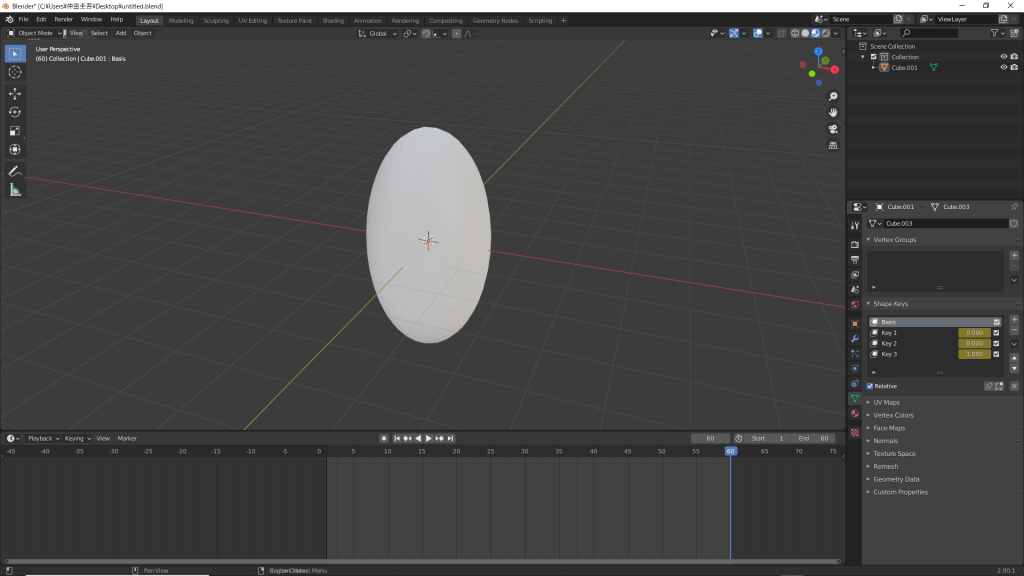
Task: Select the Move tool in viewport toolbar
Action: click(x=14, y=93)
